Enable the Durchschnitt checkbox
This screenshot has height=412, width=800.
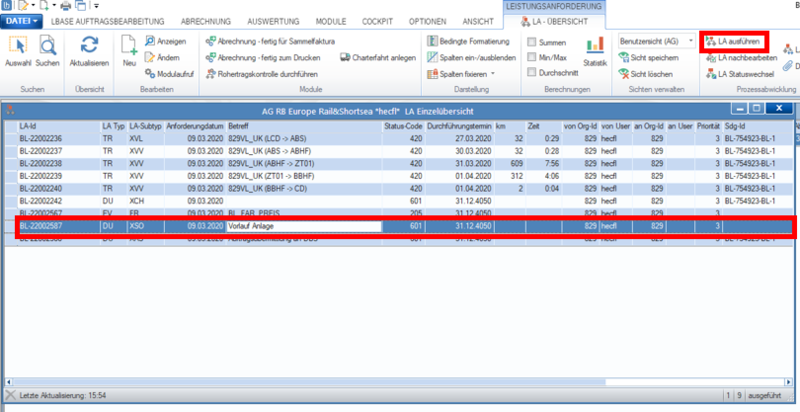[x=532, y=73]
